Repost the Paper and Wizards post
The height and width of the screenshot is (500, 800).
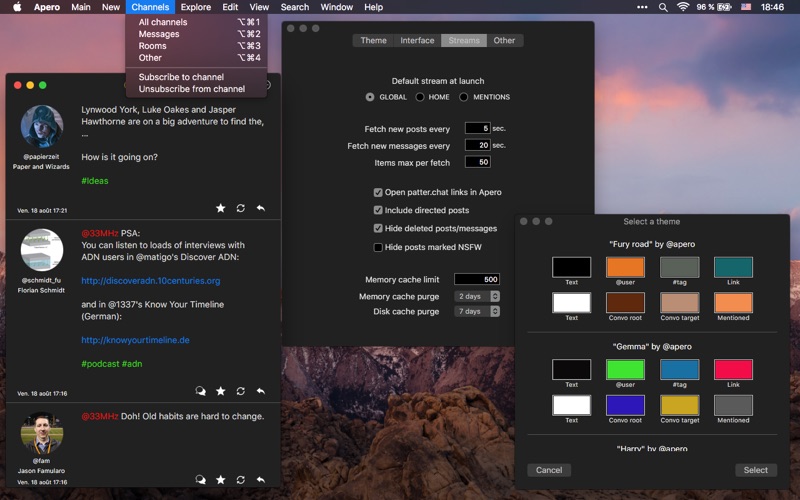[x=241, y=208]
